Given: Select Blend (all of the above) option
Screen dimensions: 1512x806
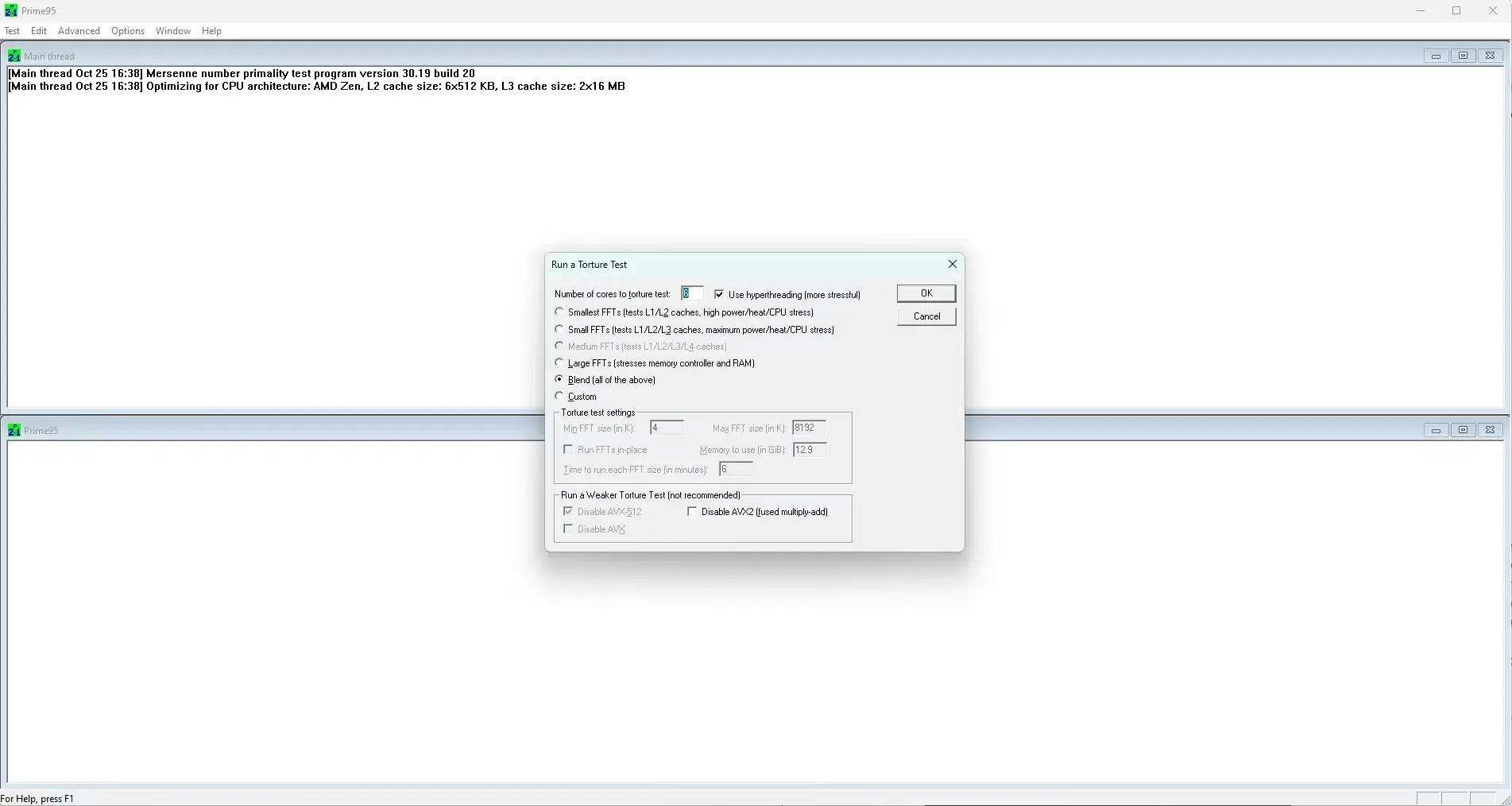Looking at the screenshot, I should (x=559, y=379).
